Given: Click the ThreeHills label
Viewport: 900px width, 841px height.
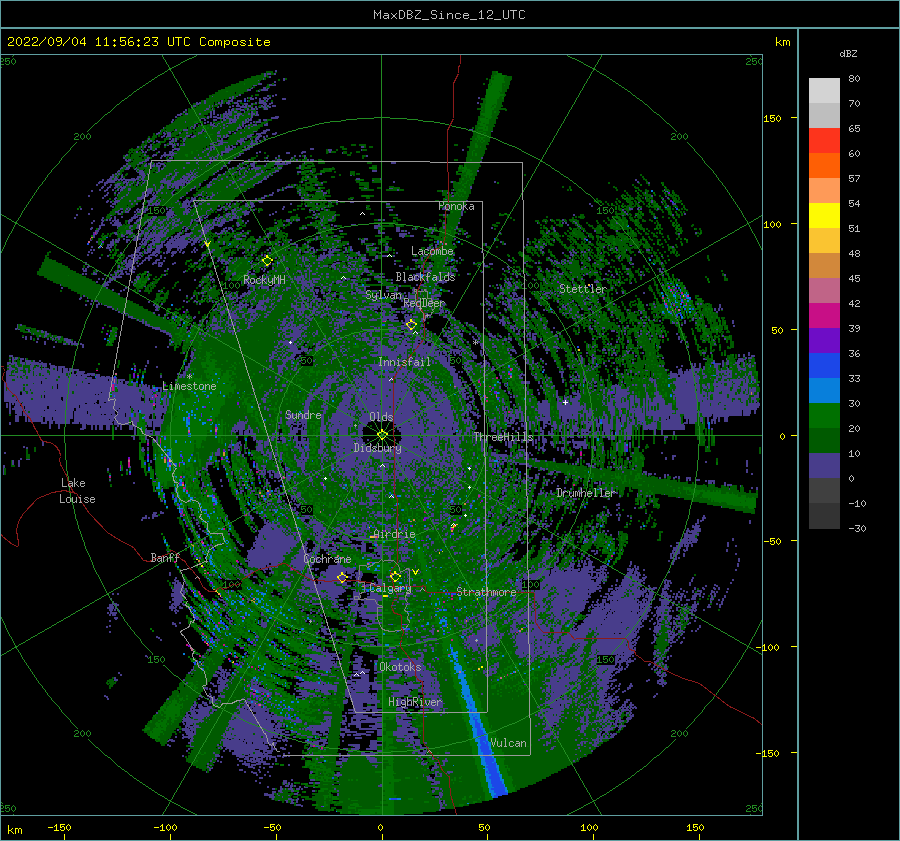Looking at the screenshot, I should pyautogui.click(x=503, y=437).
